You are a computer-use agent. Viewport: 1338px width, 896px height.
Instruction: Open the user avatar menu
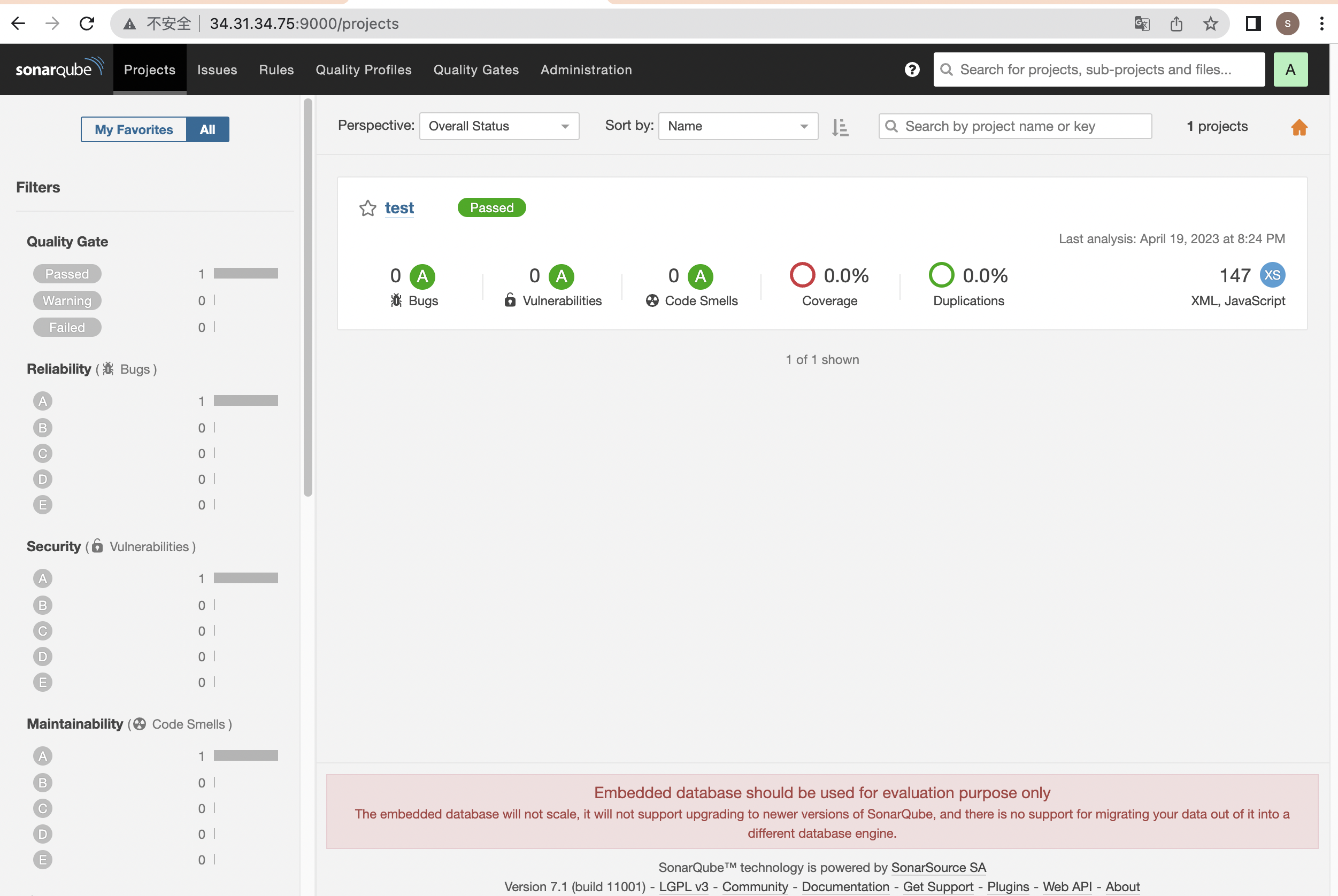1290,69
